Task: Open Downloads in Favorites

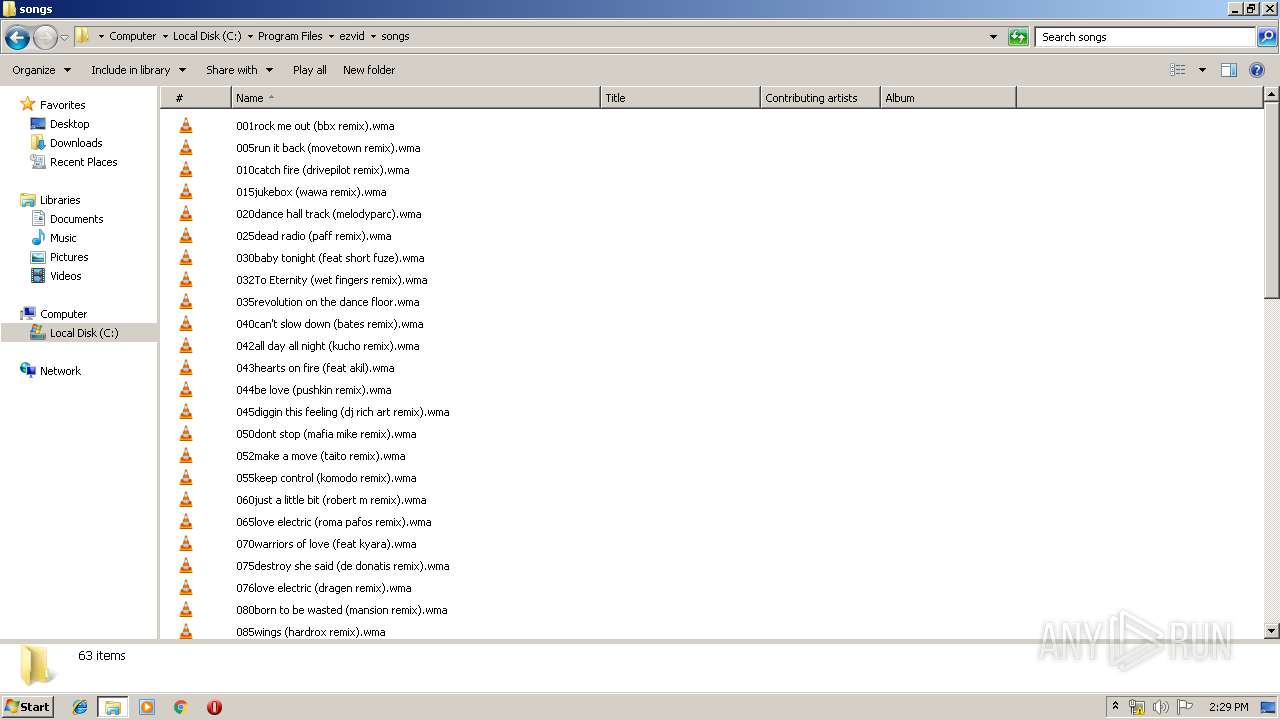Action: click(x=76, y=143)
